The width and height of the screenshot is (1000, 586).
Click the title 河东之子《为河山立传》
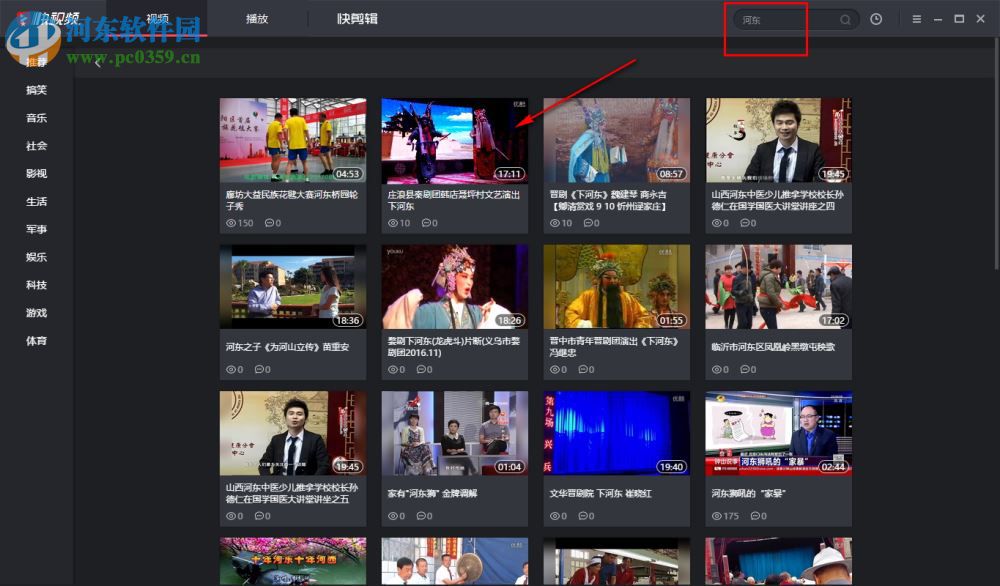(288, 347)
